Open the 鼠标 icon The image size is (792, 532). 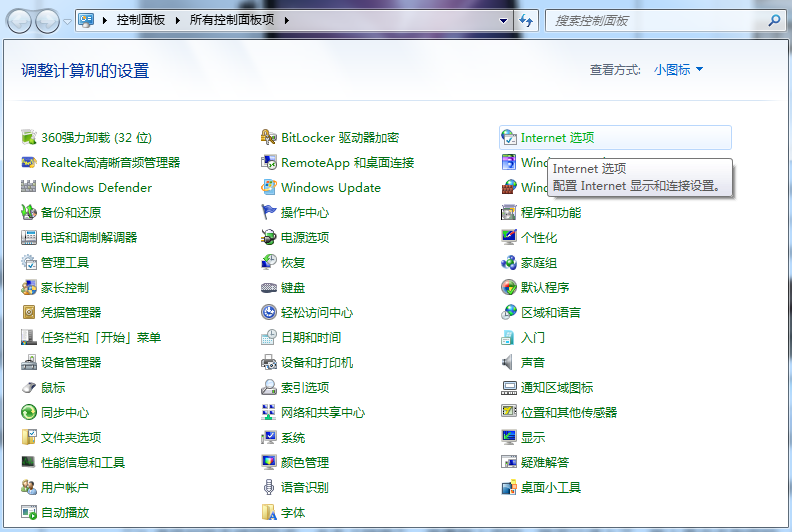[29, 388]
